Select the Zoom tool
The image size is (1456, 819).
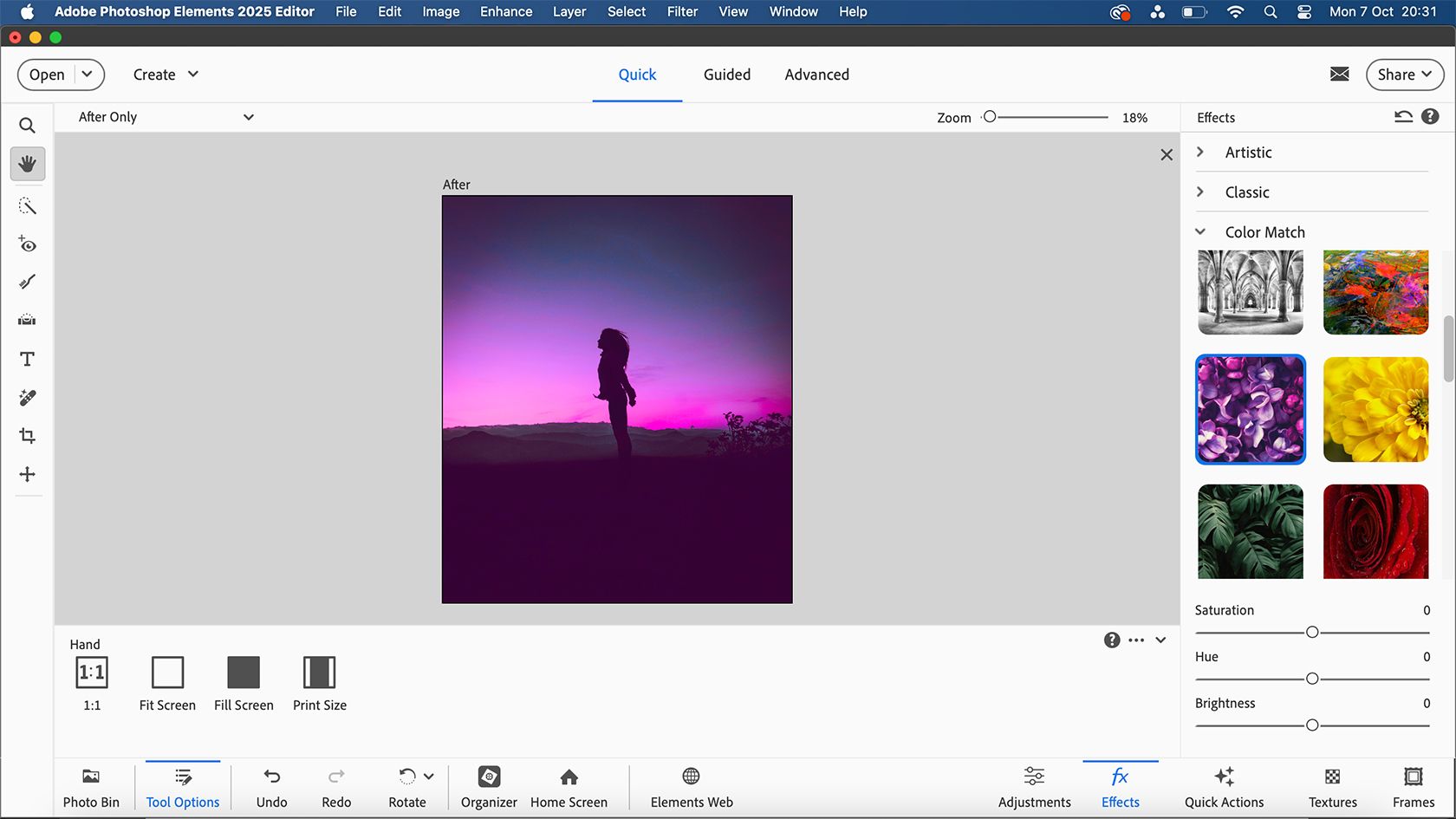click(28, 125)
